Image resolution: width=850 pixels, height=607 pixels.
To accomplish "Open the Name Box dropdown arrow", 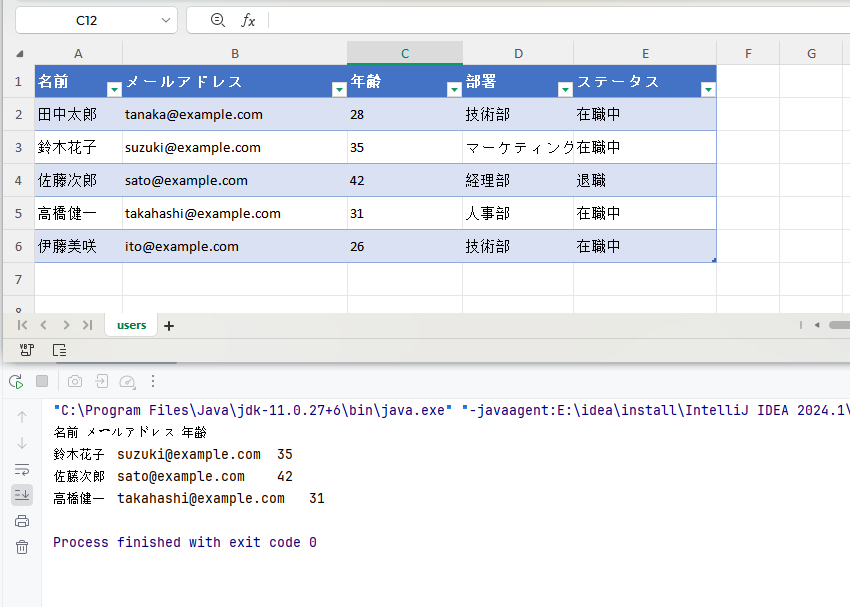I will [165, 21].
